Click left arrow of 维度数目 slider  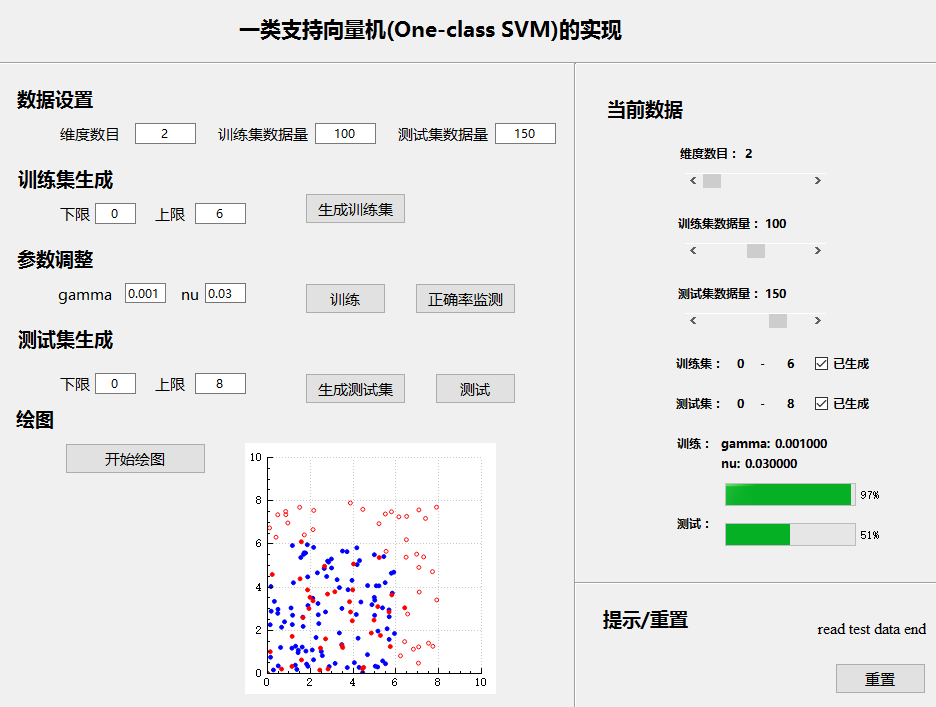[x=693, y=181]
